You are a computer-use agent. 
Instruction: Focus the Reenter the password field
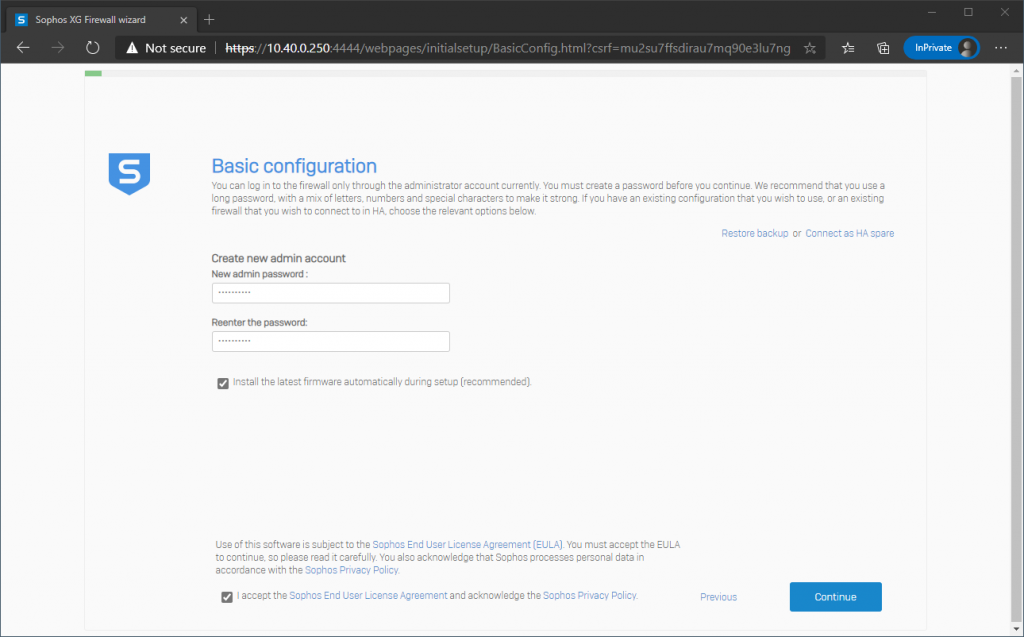[330, 341]
